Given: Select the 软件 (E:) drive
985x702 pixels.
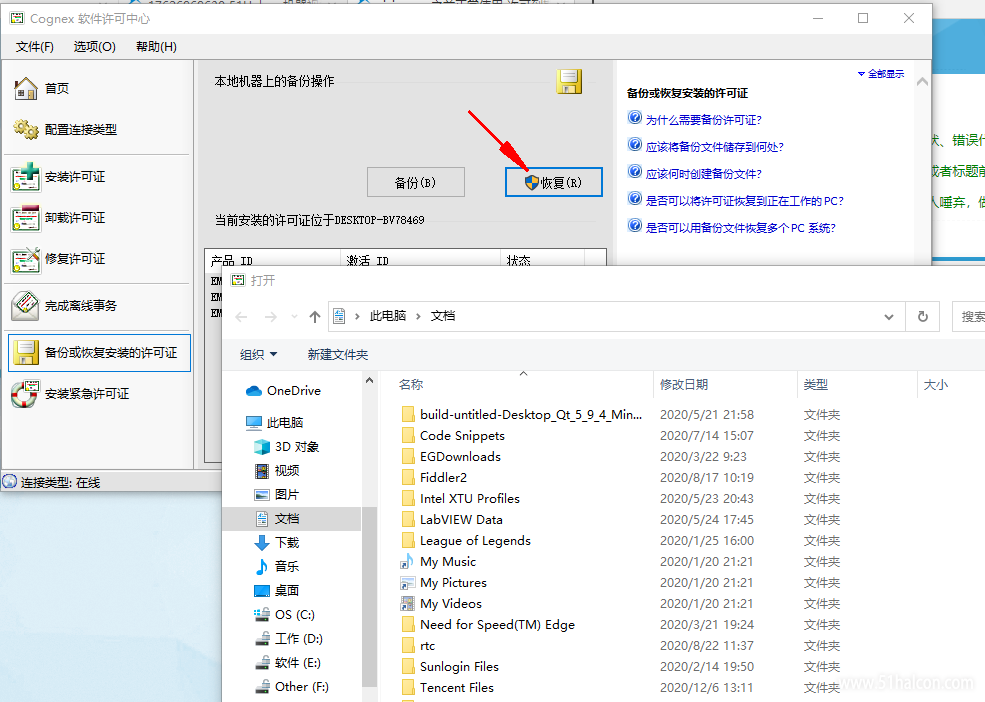Looking at the screenshot, I should (287, 662).
